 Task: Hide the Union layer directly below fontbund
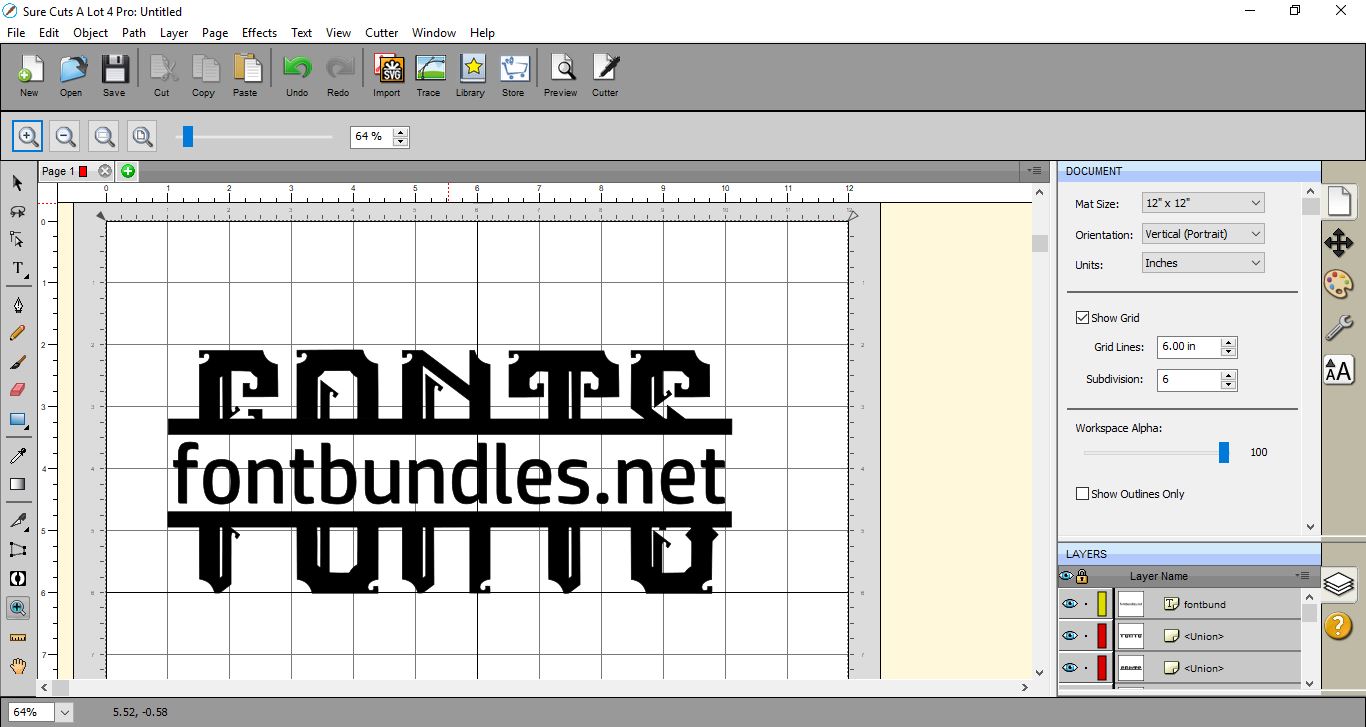(1070, 636)
